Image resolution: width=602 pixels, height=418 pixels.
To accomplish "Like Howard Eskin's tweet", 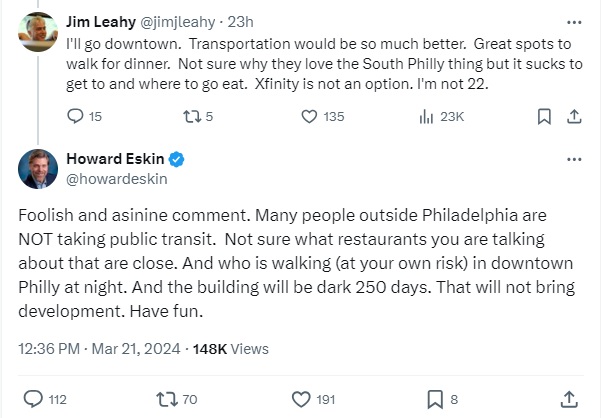I will pos(301,399).
